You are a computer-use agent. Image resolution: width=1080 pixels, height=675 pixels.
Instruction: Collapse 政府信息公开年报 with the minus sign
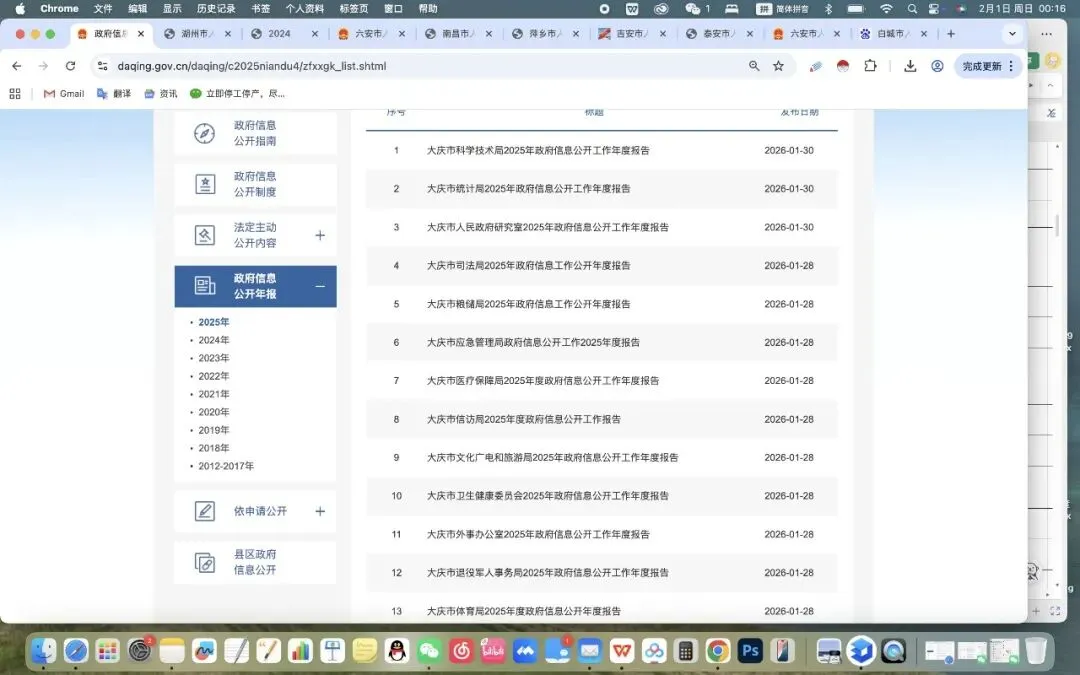click(x=320, y=287)
